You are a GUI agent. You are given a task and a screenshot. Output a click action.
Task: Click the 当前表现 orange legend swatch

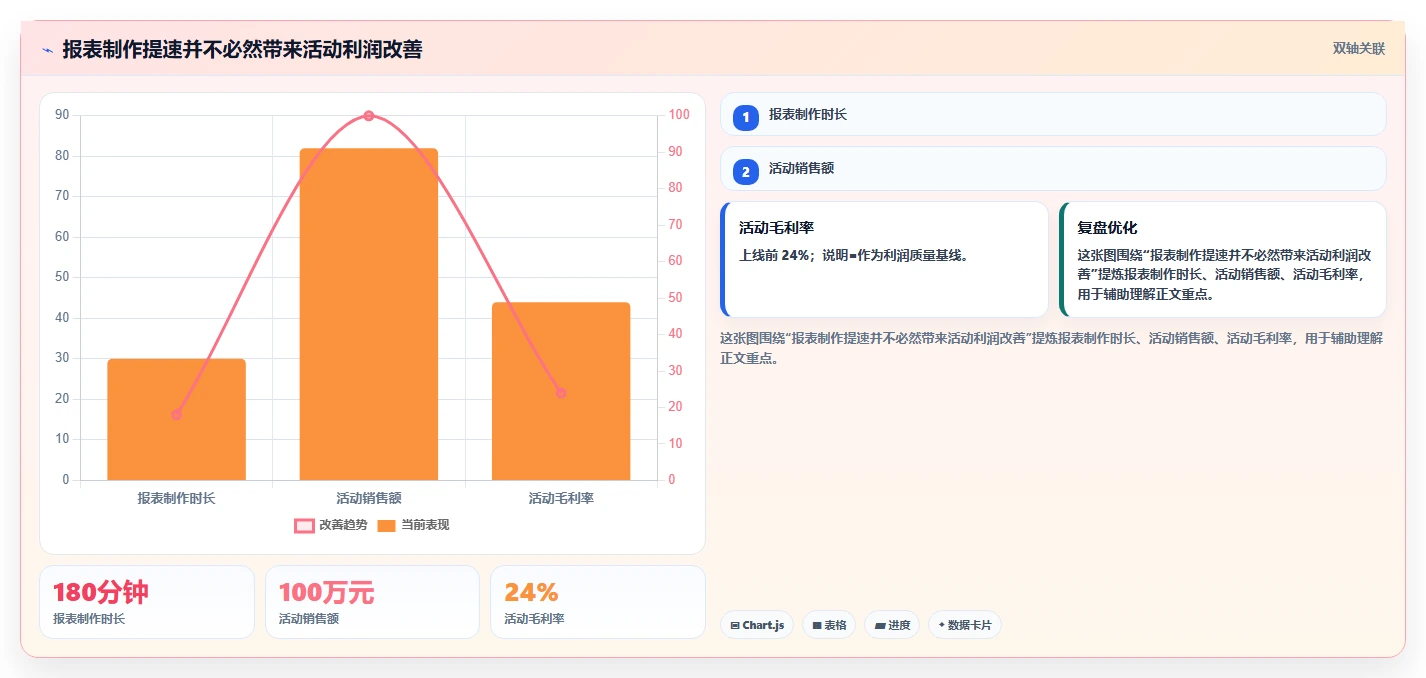387,526
